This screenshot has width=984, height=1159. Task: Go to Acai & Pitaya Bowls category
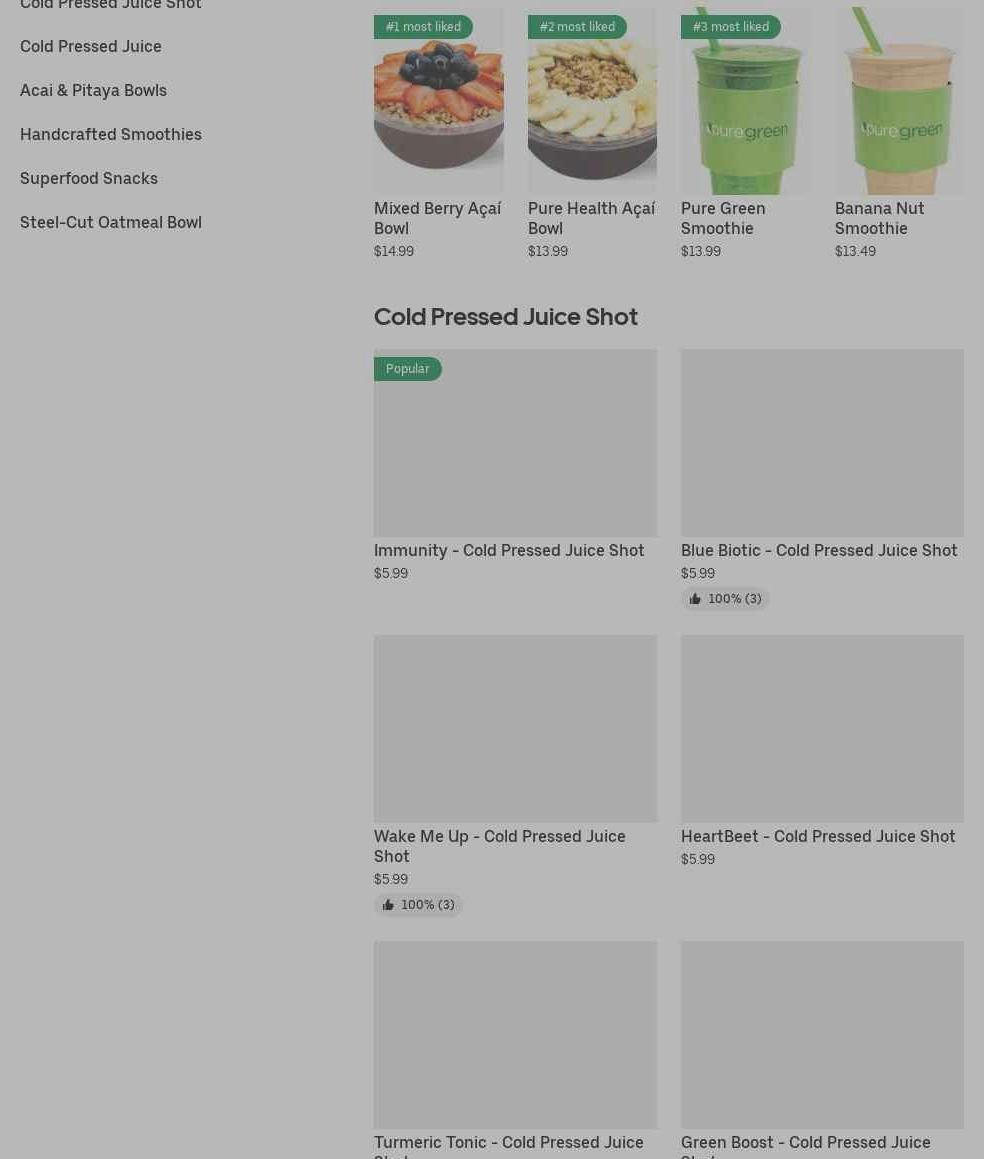coord(93,90)
